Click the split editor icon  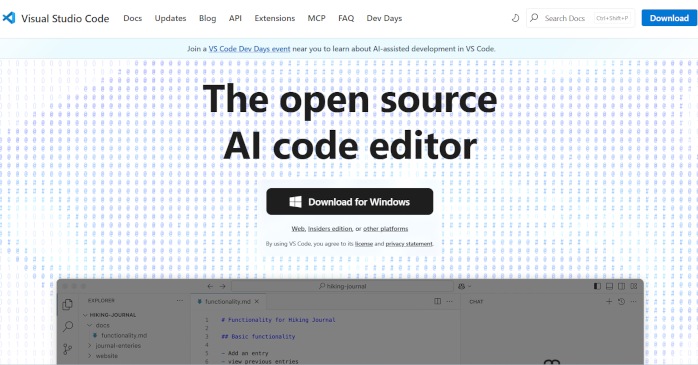tap(438, 301)
